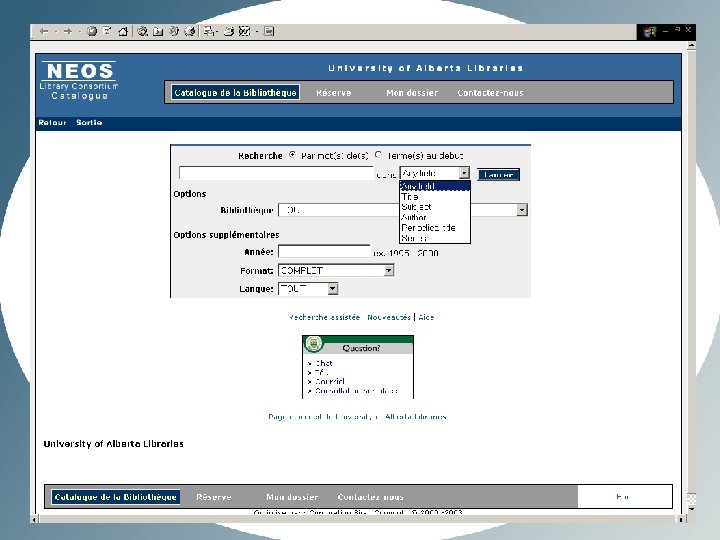Click the crest icon in Question box
Image resolution: width=720 pixels, height=540 pixels.
pyautogui.click(x=314, y=343)
